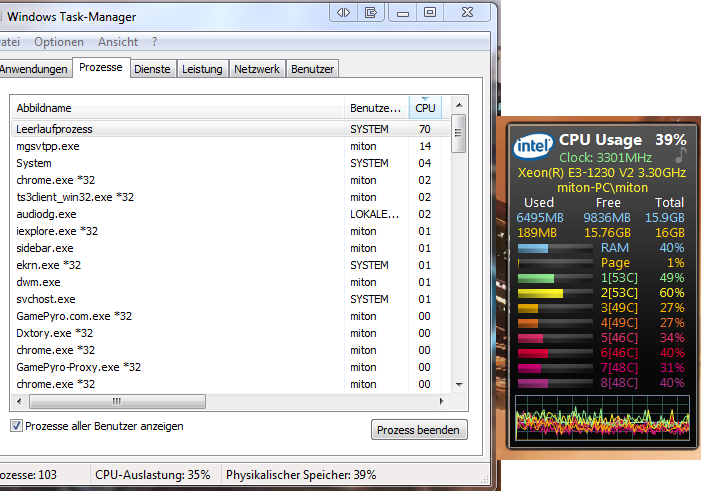Click core 1[53C] usage bar
The width and height of the screenshot is (701, 491).
point(555,278)
